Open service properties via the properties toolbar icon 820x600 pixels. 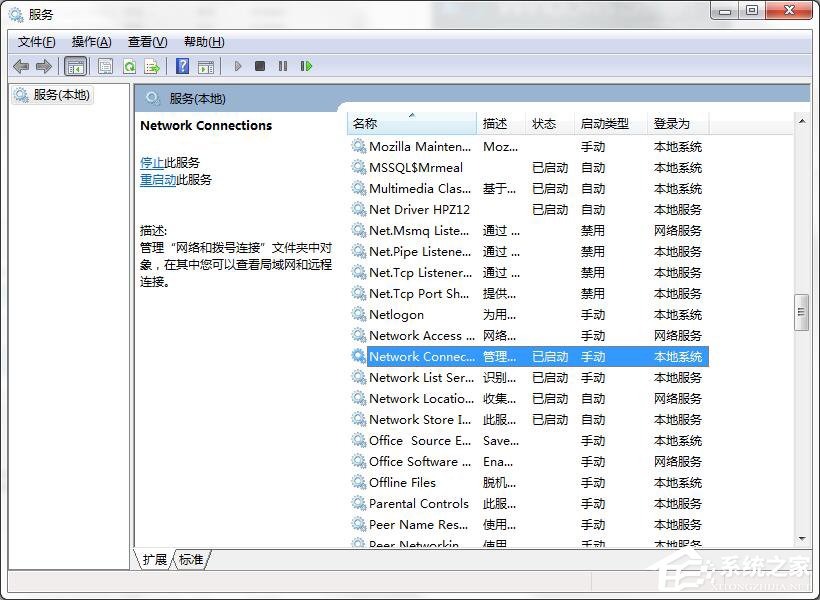coord(105,66)
